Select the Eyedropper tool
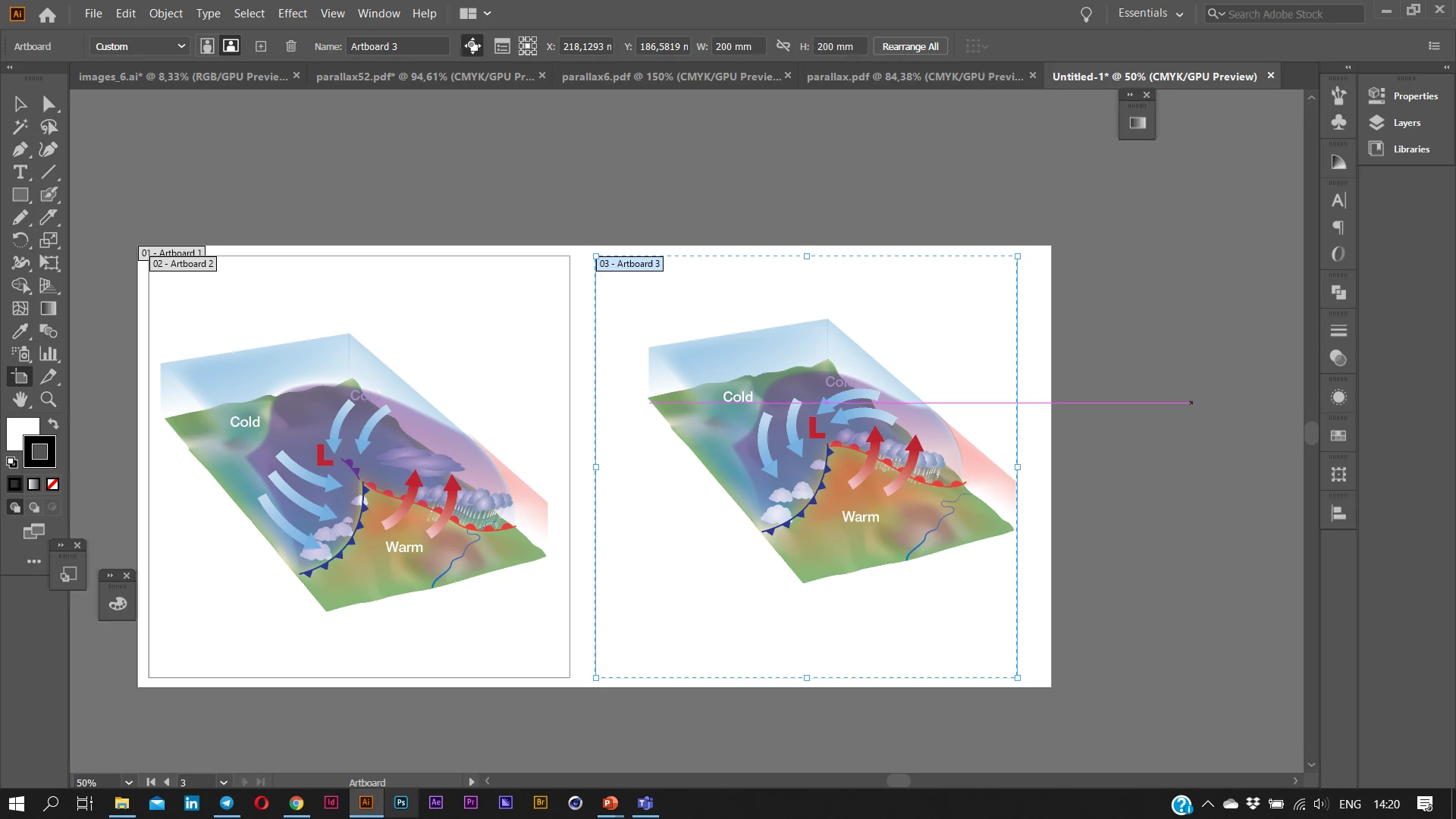This screenshot has height=819, width=1456. click(20, 331)
